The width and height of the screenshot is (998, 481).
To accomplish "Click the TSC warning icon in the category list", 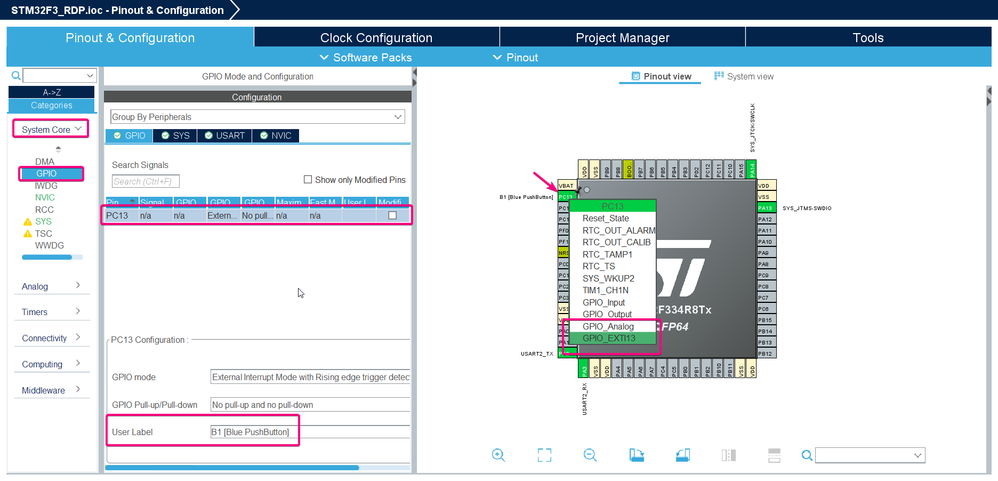I will point(27,234).
